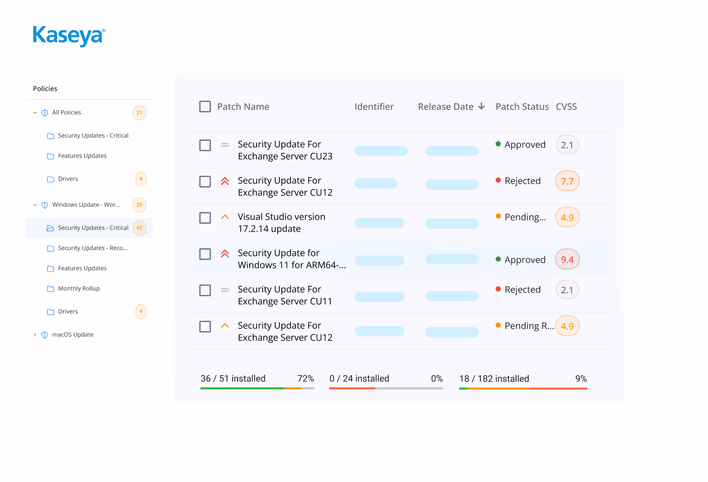Click the open folder icon of highlighted Security Updates - Critical
708x482 pixels.
pyautogui.click(x=51, y=228)
